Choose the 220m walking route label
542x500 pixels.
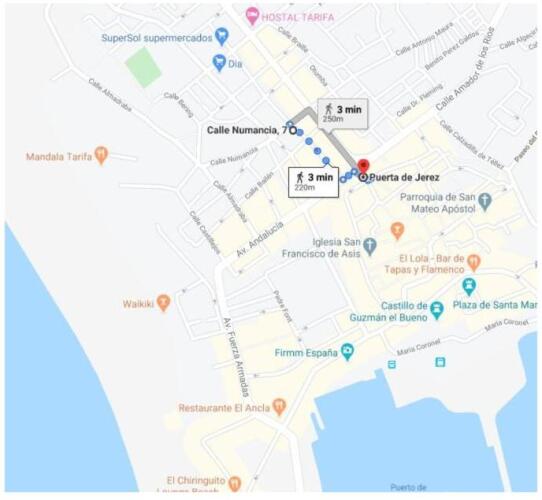313,182
